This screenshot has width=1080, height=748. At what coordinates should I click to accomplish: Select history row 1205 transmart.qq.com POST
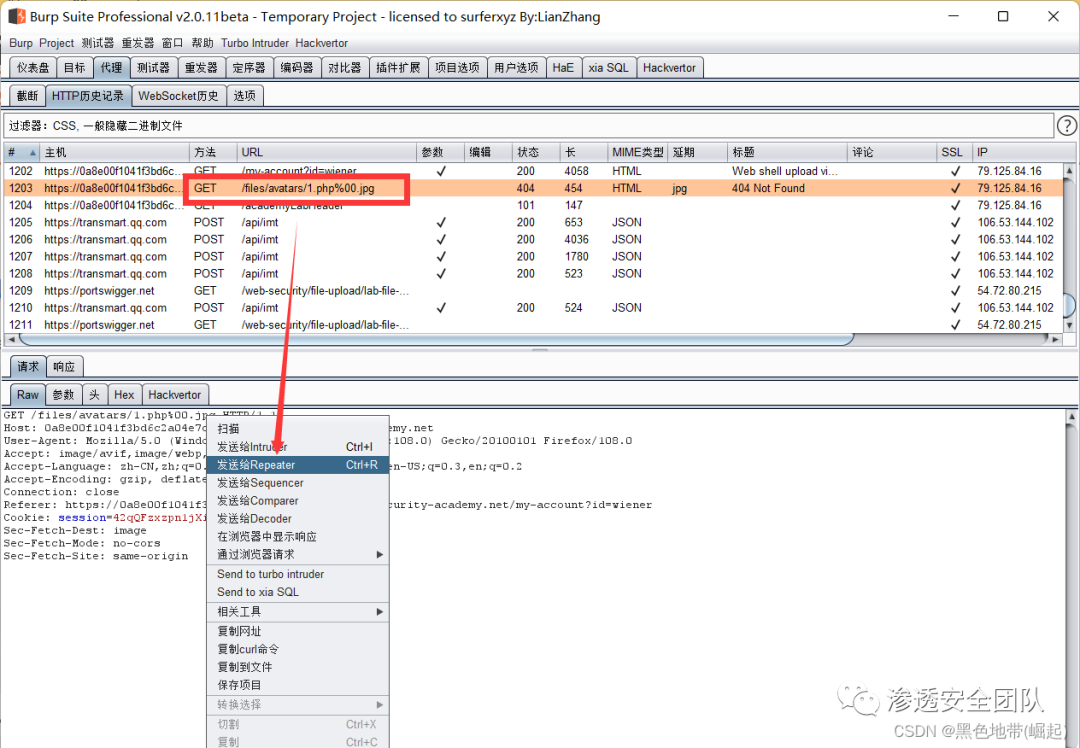pos(534,222)
